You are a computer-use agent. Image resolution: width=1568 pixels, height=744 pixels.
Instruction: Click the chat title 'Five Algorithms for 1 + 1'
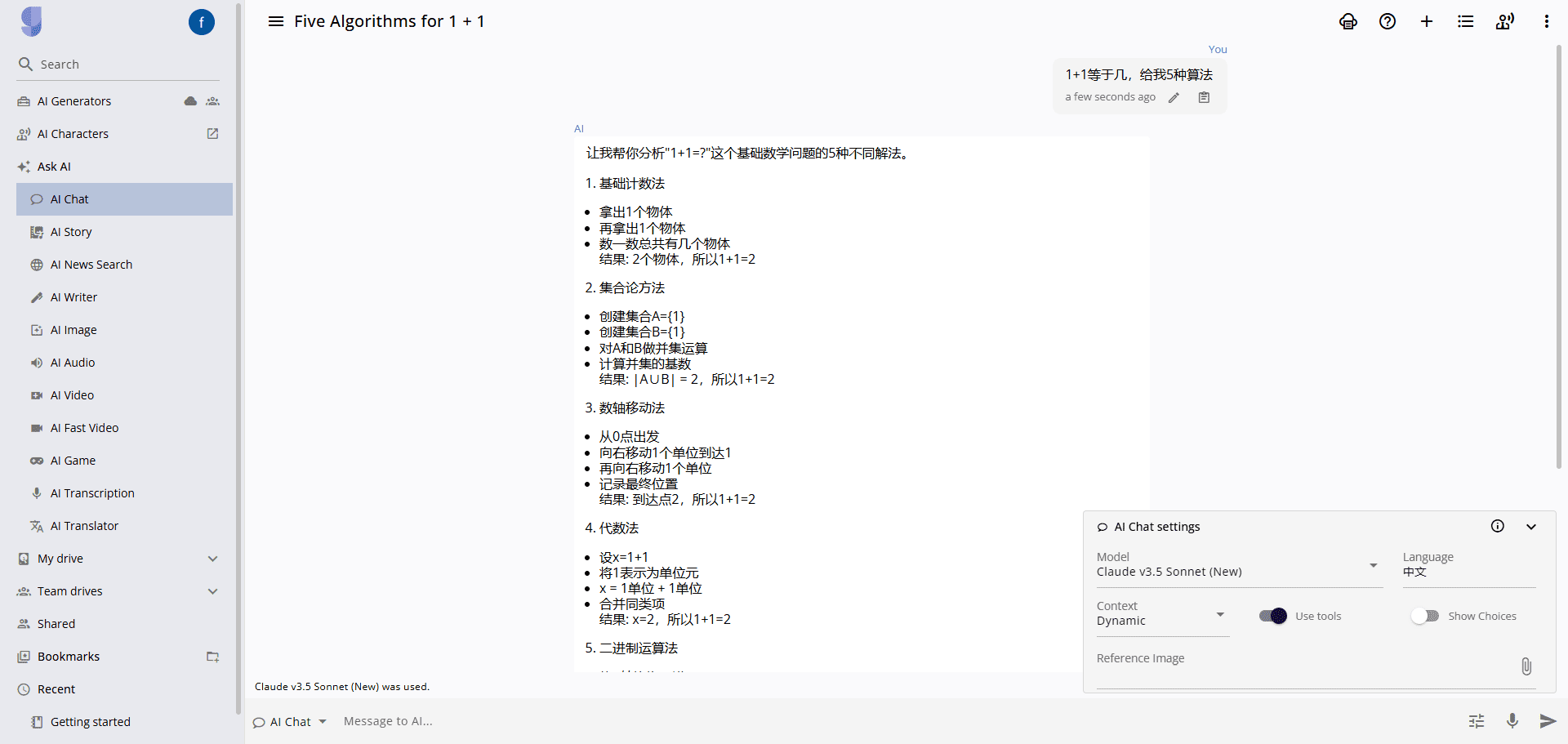coord(390,21)
